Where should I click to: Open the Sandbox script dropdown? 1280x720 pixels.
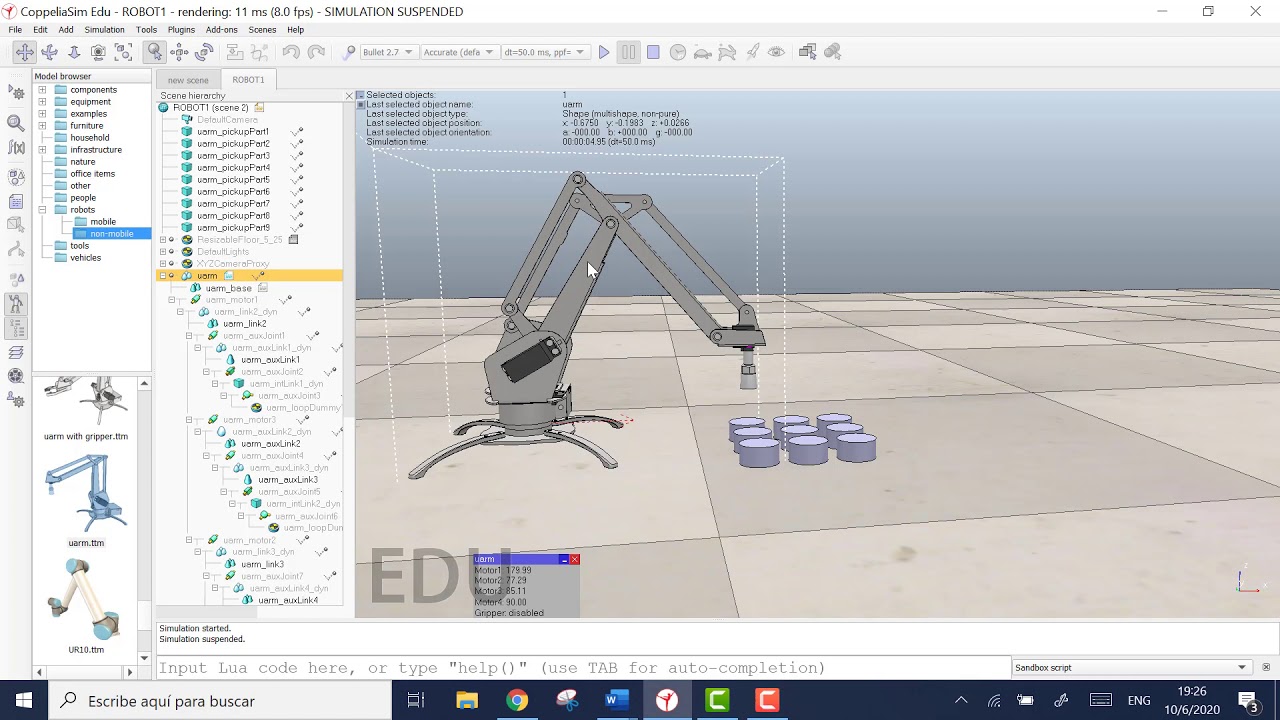click(1131, 667)
